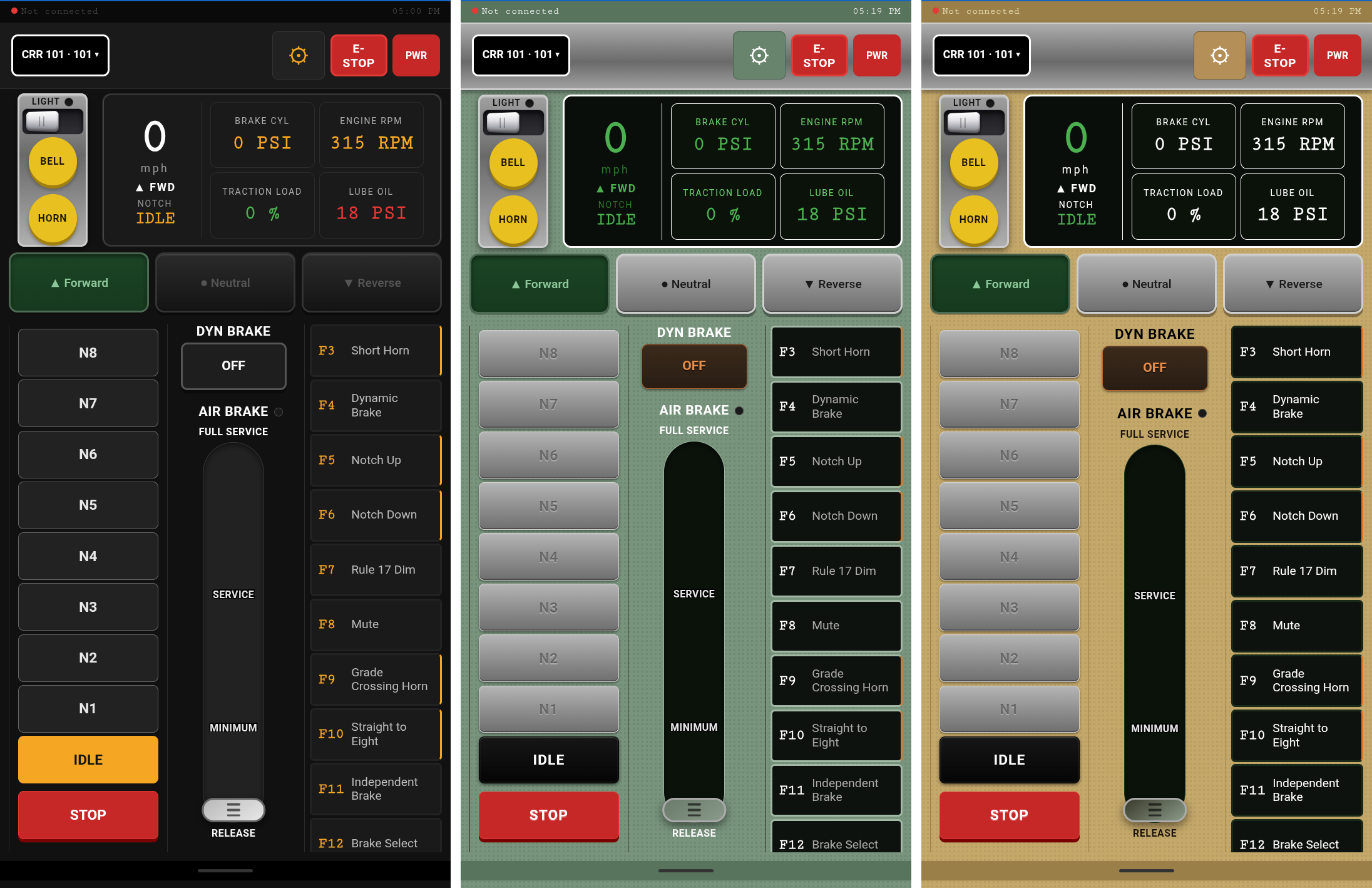This screenshot has width=1372, height=888.
Task: Select Reverse direction in dark theme panel
Action: coord(372,283)
